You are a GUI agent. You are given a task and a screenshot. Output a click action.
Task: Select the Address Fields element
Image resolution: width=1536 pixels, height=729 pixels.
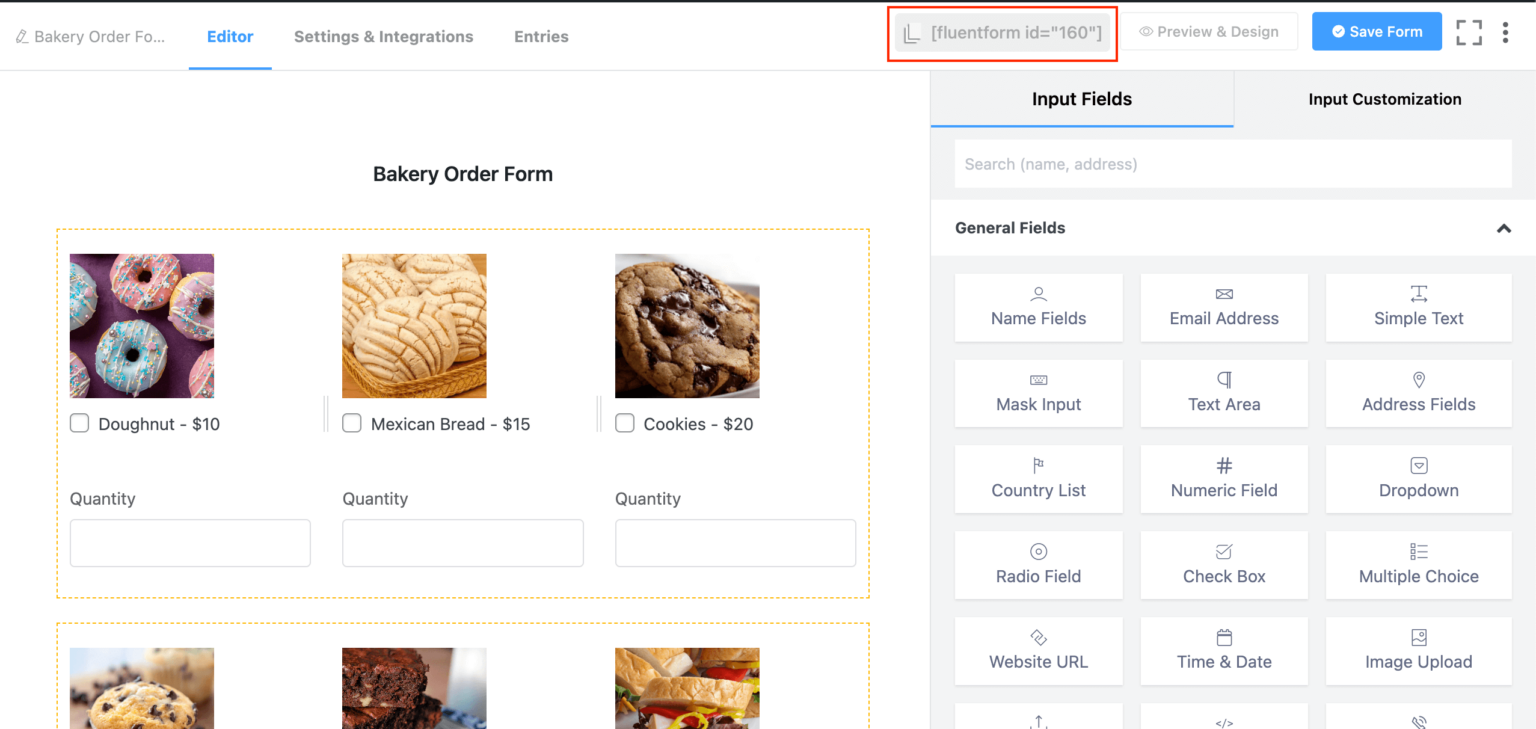1418,393
